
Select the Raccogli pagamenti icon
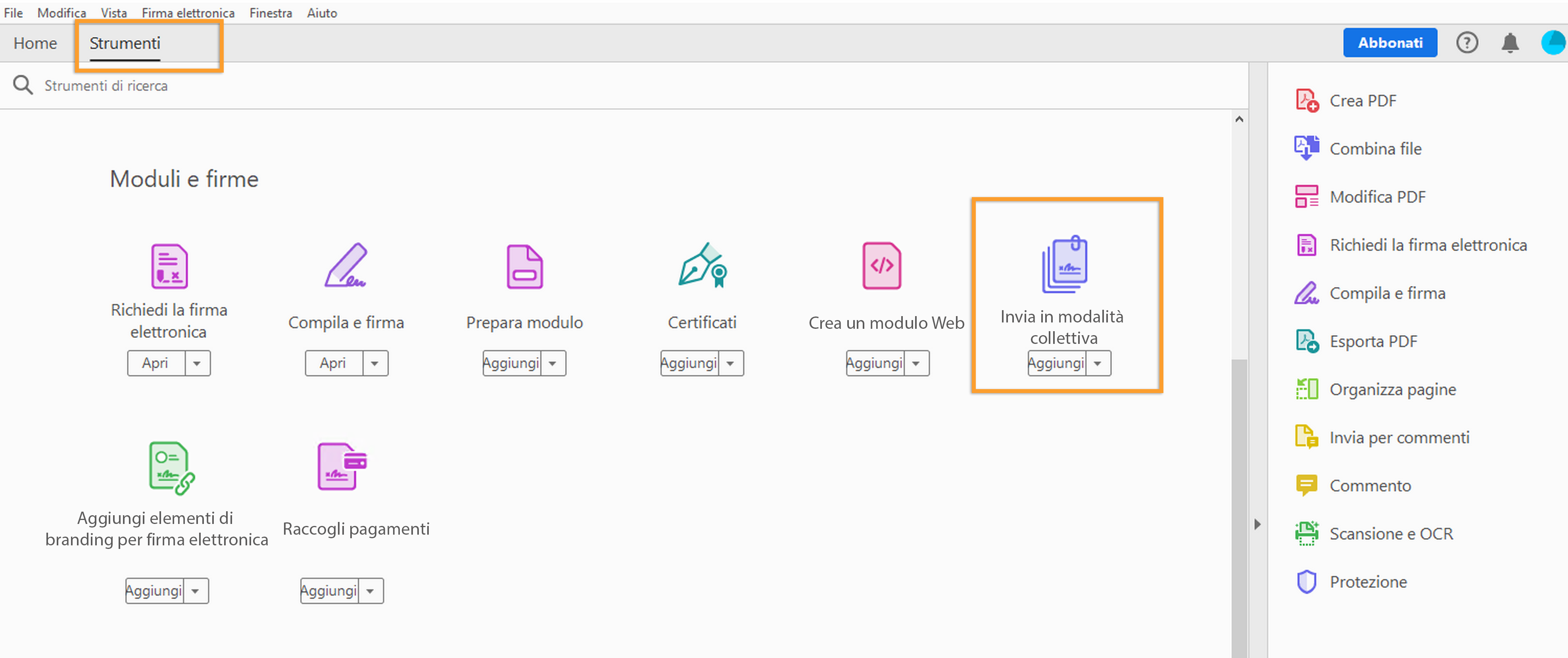(x=342, y=466)
